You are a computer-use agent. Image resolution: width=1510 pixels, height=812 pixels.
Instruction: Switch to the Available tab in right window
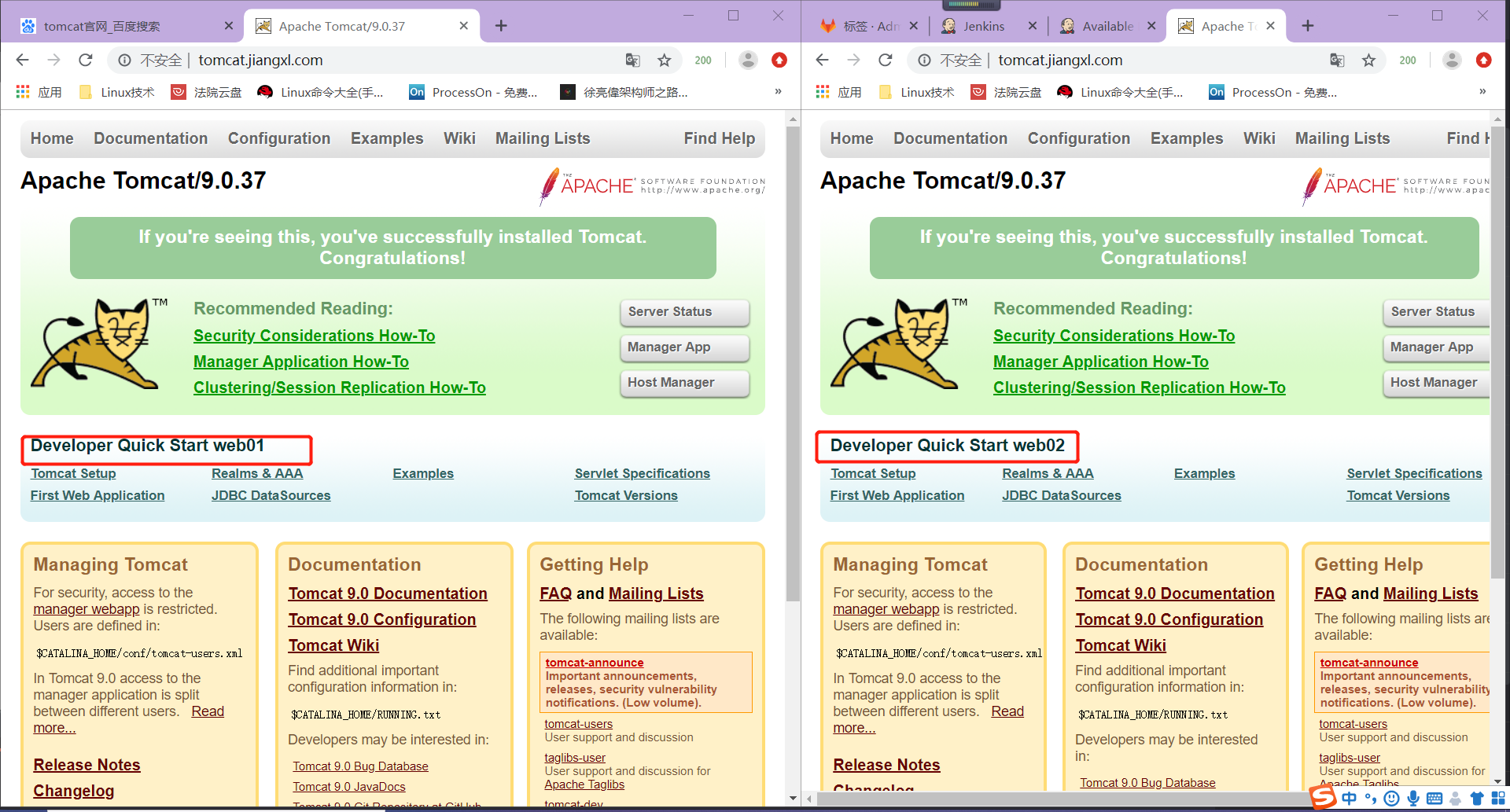(x=1107, y=26)
